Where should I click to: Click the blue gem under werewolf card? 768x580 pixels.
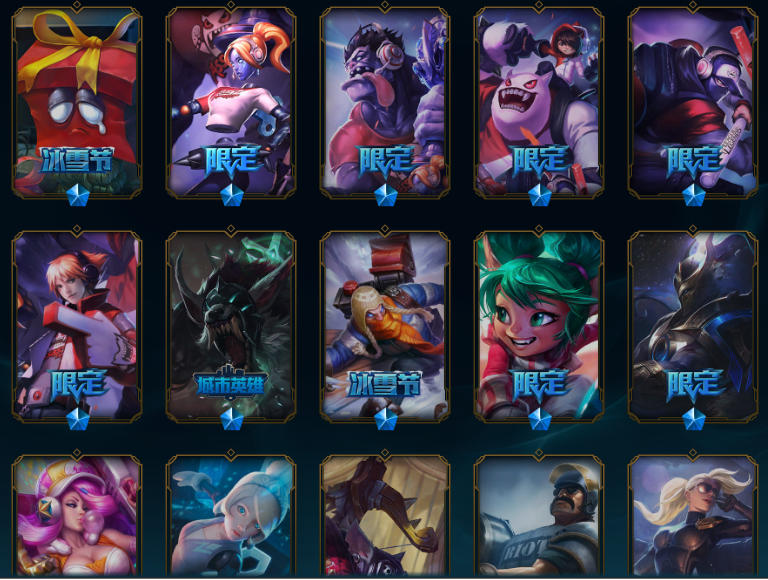[x=232, y=419]
